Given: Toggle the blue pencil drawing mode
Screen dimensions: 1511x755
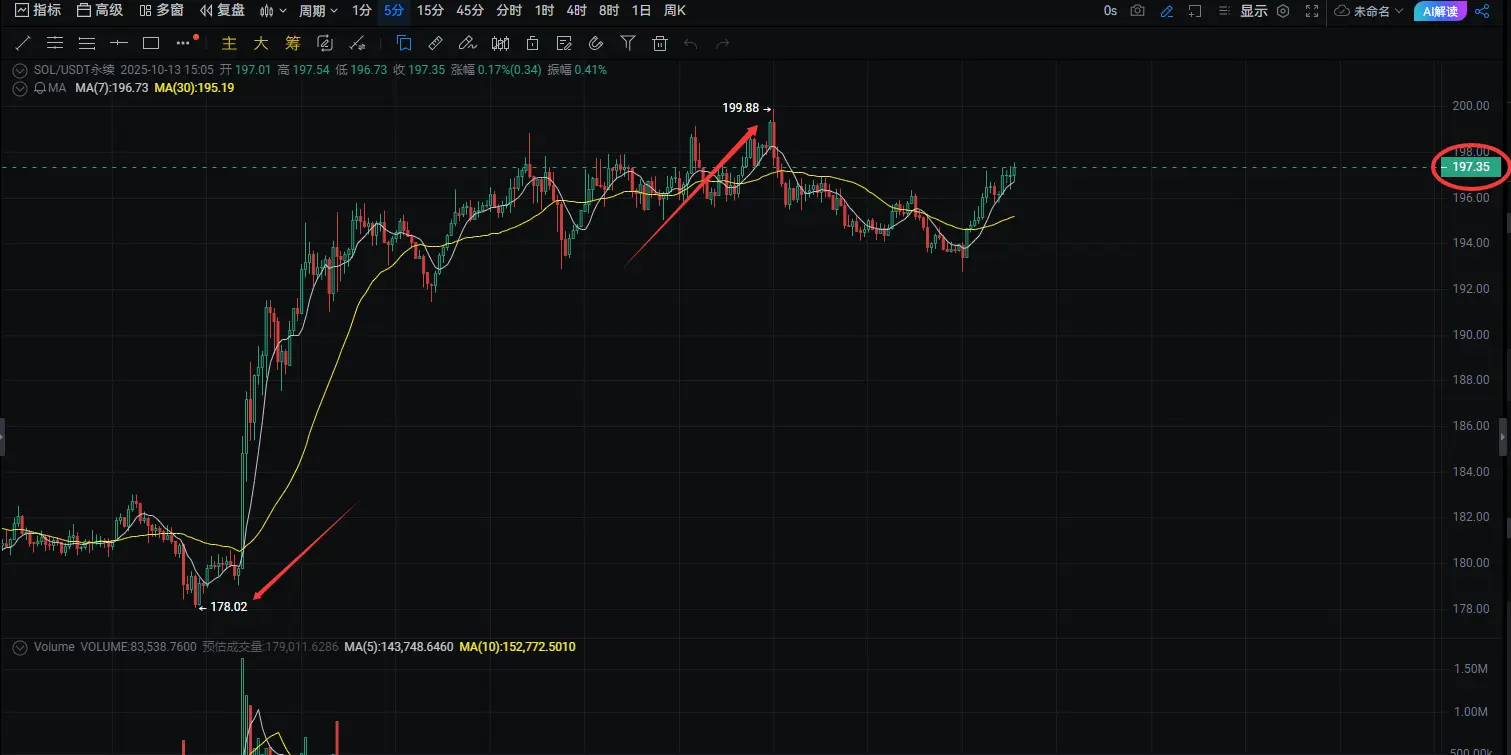Looking at the screenshot, I should pos(1166,11).
